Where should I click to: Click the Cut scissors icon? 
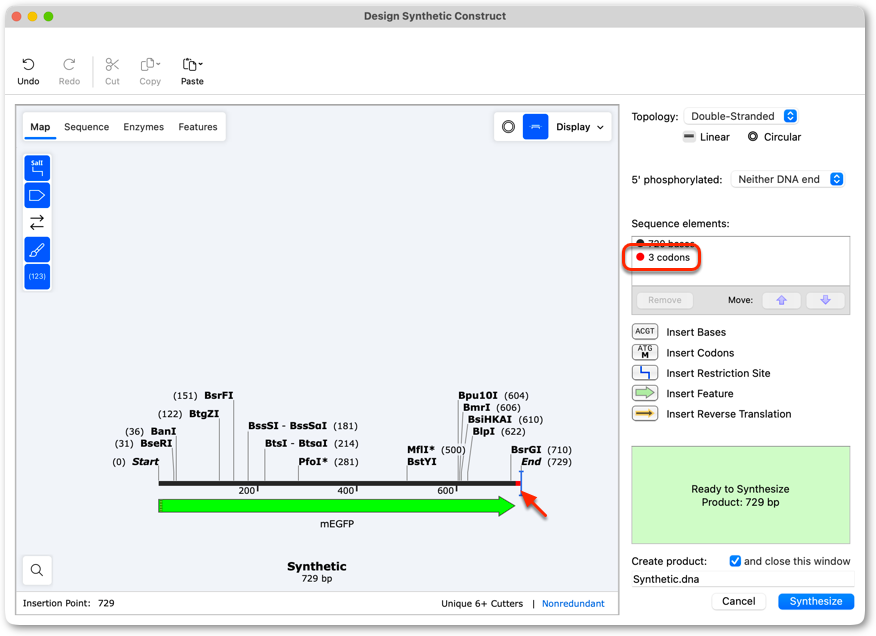click(112, 65)
